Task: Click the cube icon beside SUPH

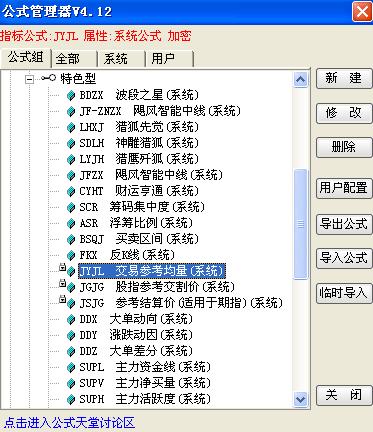Action: 71,400
